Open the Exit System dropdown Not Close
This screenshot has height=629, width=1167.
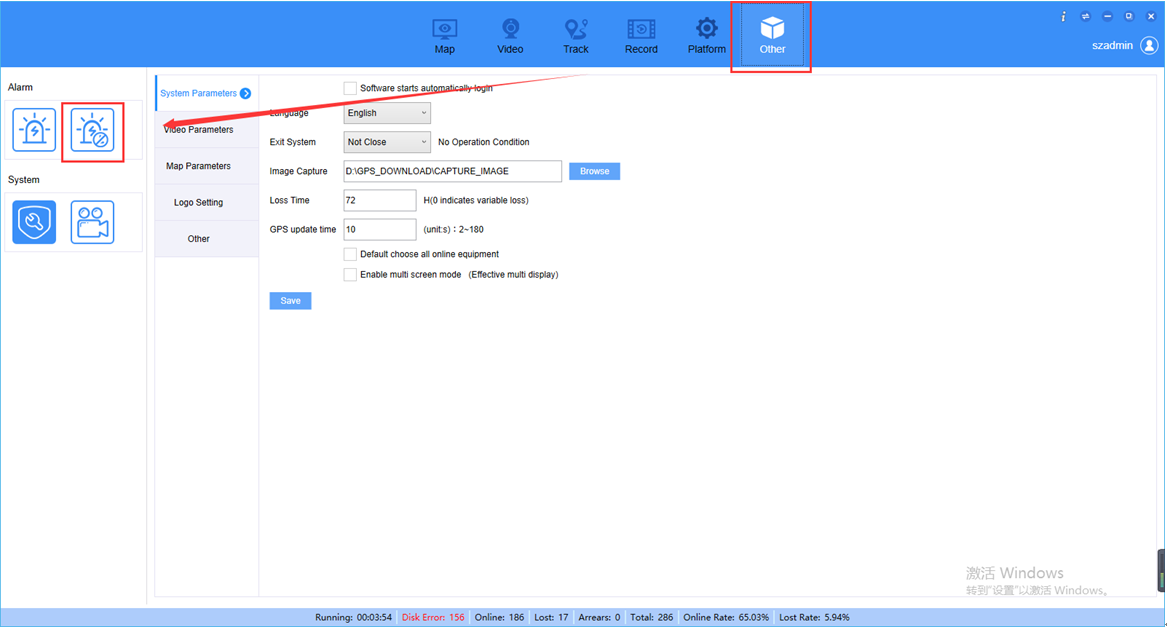click(x=387, y=142)
